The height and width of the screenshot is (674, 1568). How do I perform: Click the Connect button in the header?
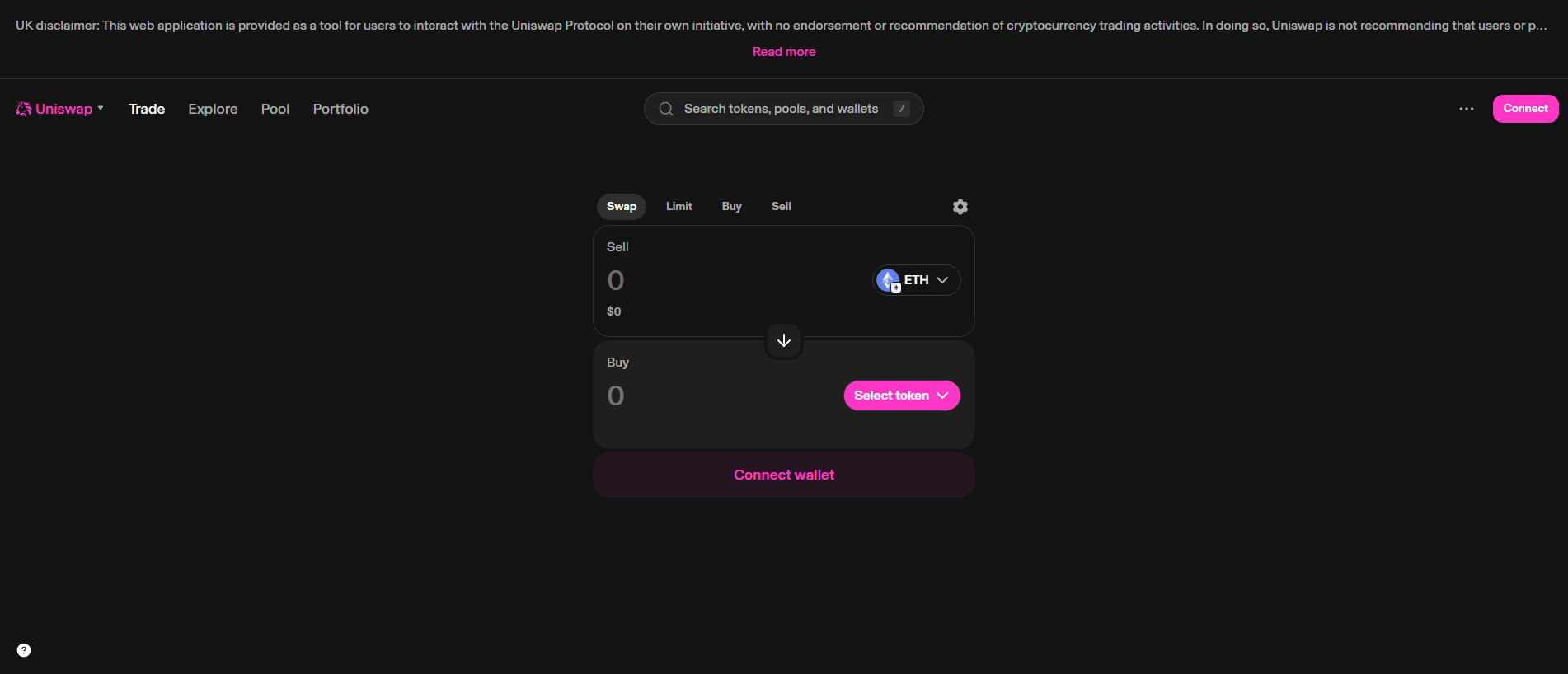pos(1525,109)
